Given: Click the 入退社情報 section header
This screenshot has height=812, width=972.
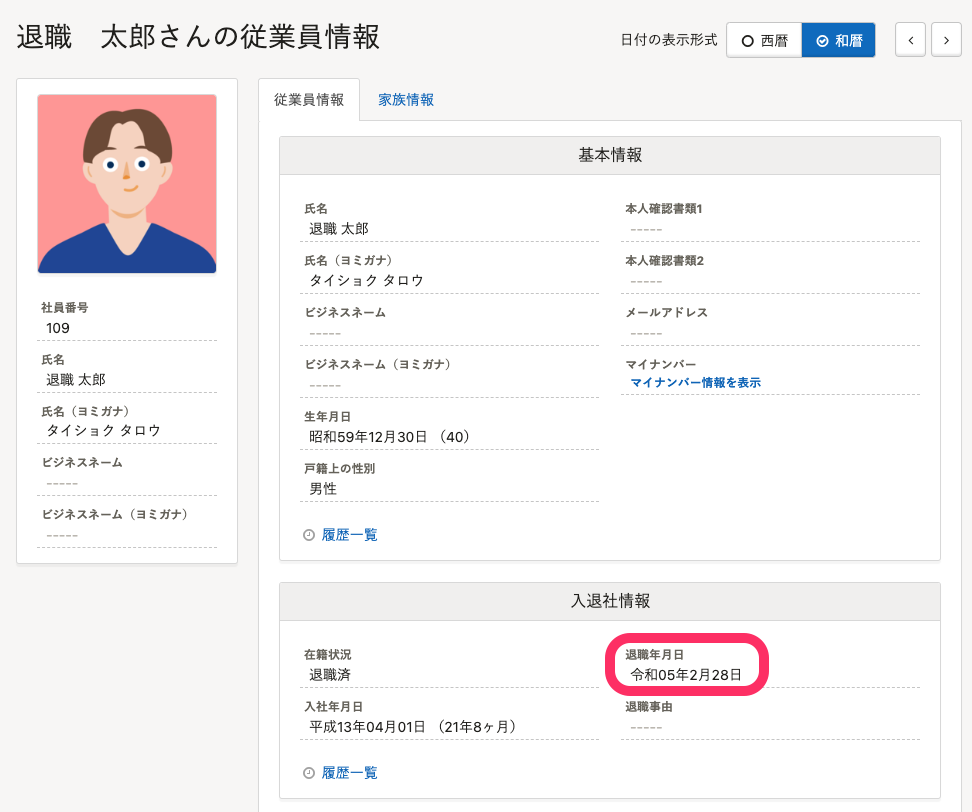Looking at the screenshot, I should coord(610,601).
